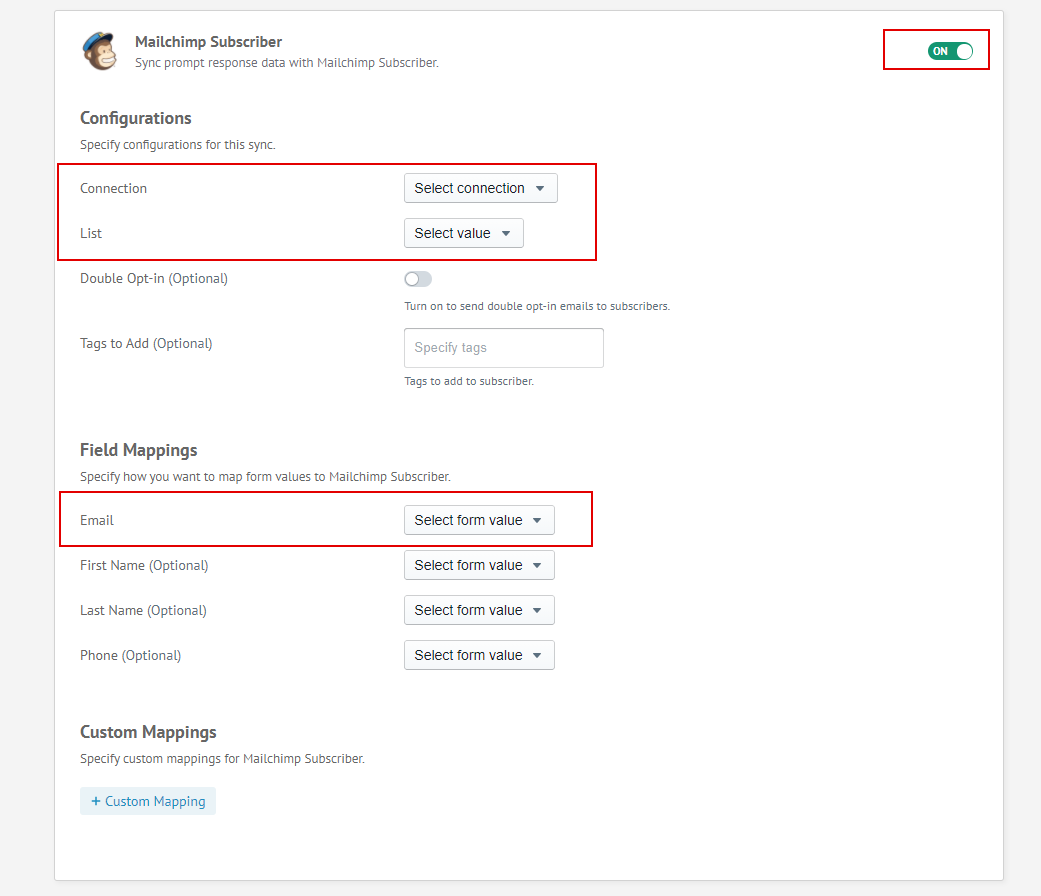Click the Connection label
Image resolution: width=1041 pixels, height=896 pixels.
(x=114, y=188)
